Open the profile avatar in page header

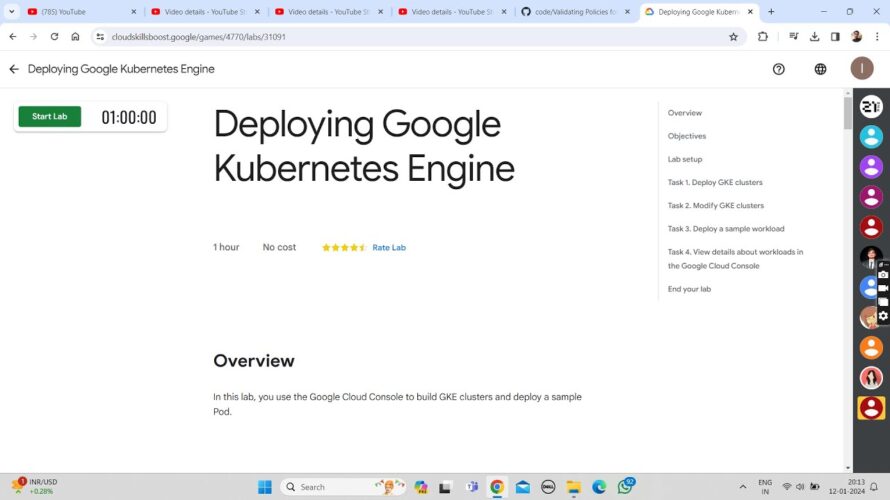(x=862, y=69)
